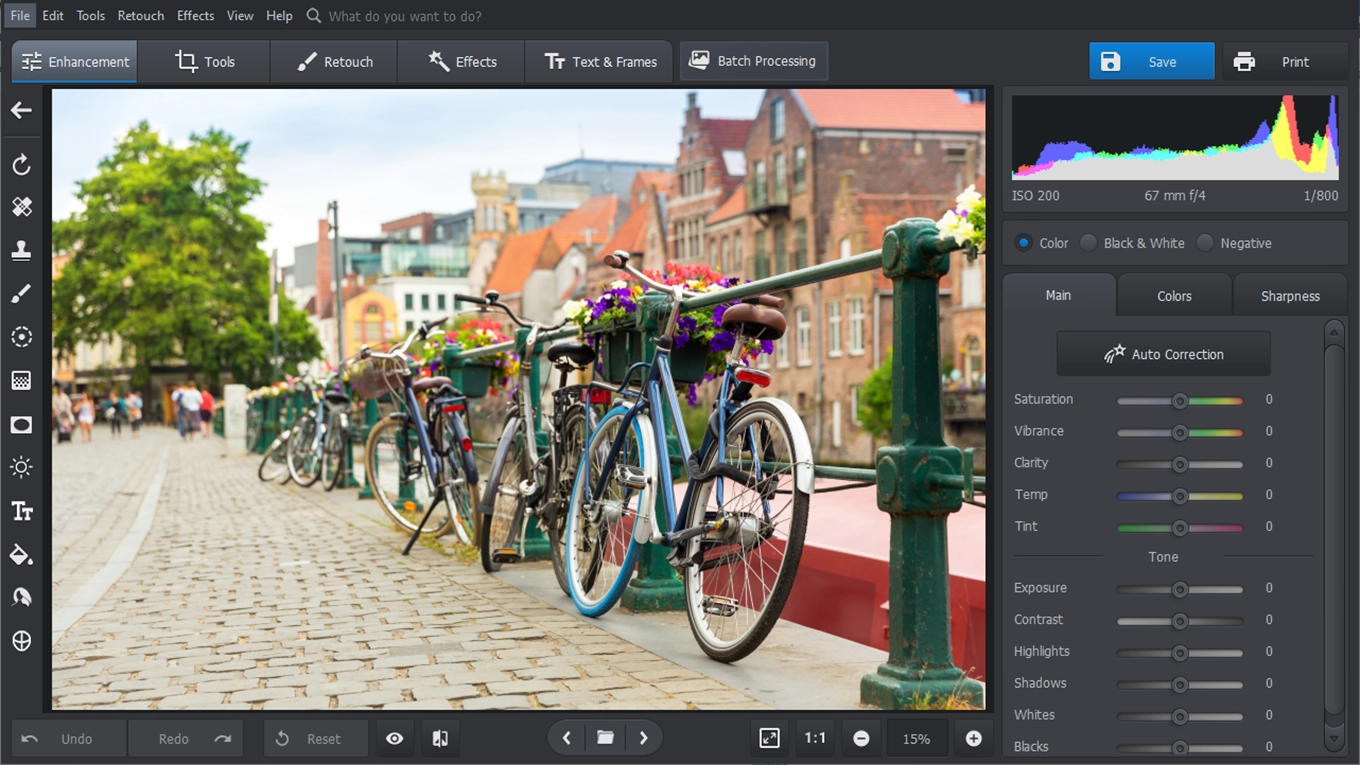Select the paint bucket fill tool
Image resolution: width=1360 pixels, height=765 pixels.
click(21, 555)
